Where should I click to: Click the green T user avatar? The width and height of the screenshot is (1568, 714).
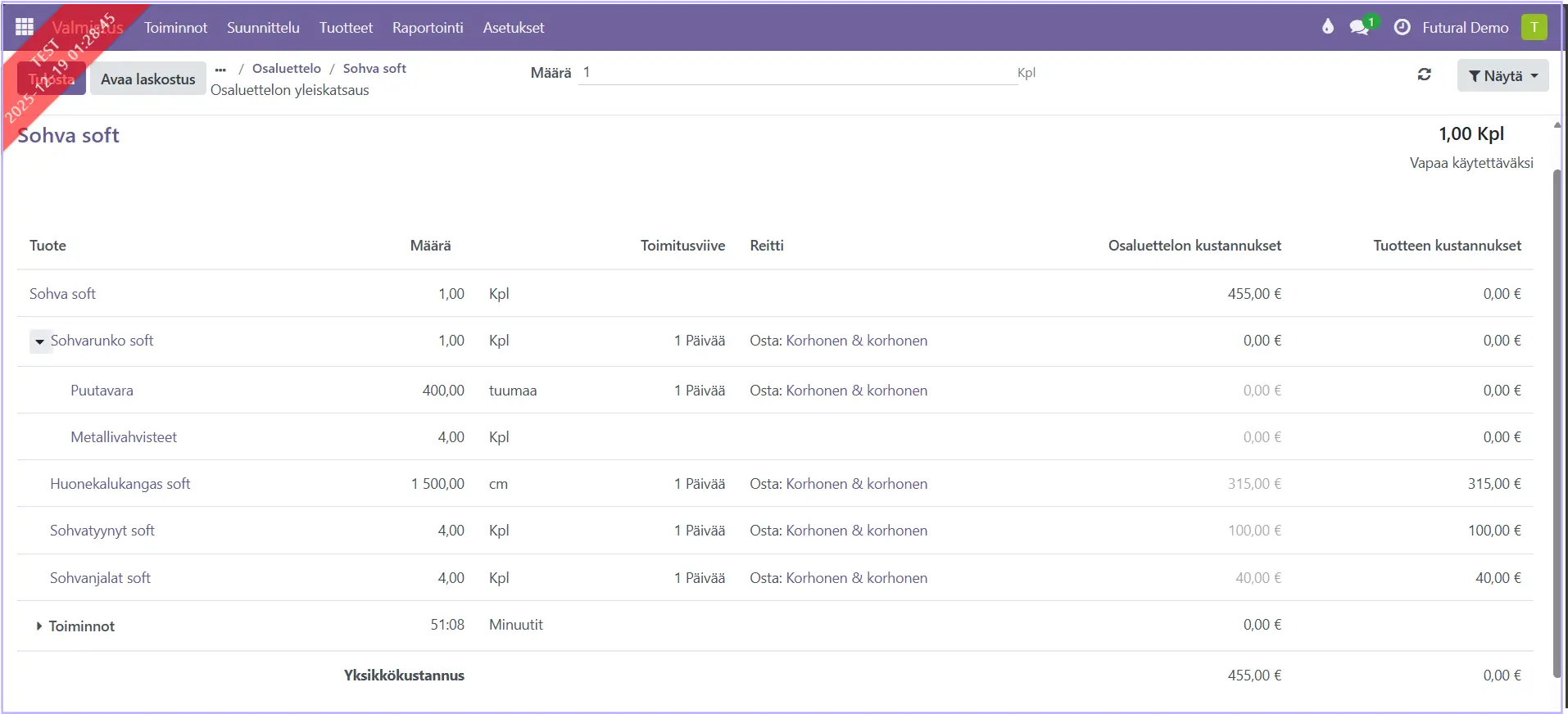point(1534,27)
